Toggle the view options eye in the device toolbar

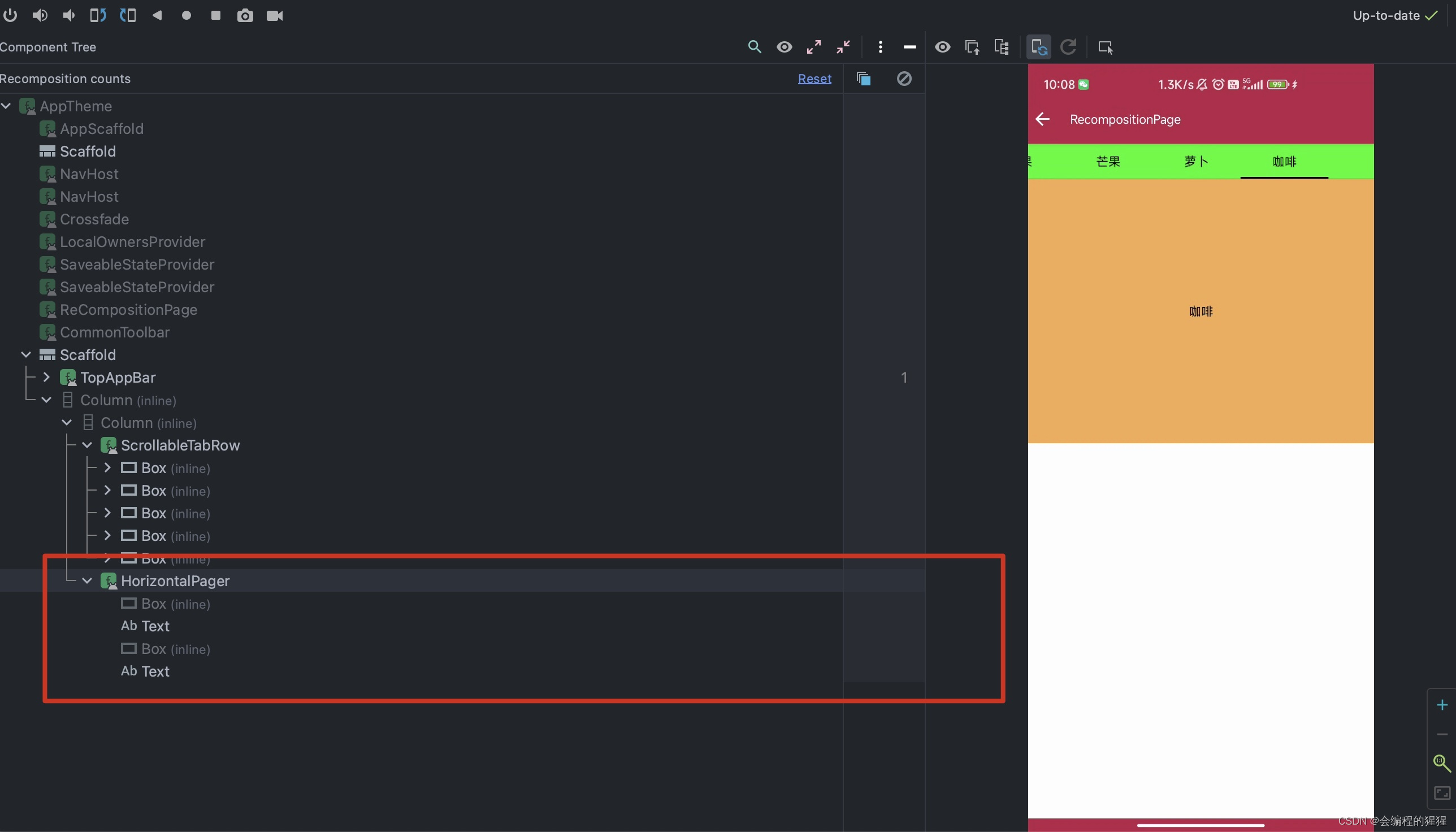(x=942, y=47)
